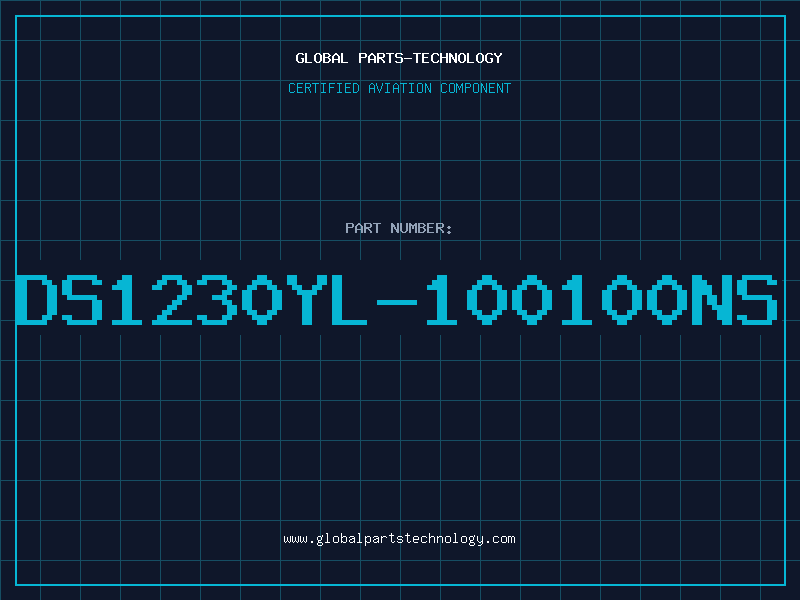This screenshot has height=600, width=800.
Task: Open the www.globalpartstechnology.com link
Action: [x=399, y=539]
